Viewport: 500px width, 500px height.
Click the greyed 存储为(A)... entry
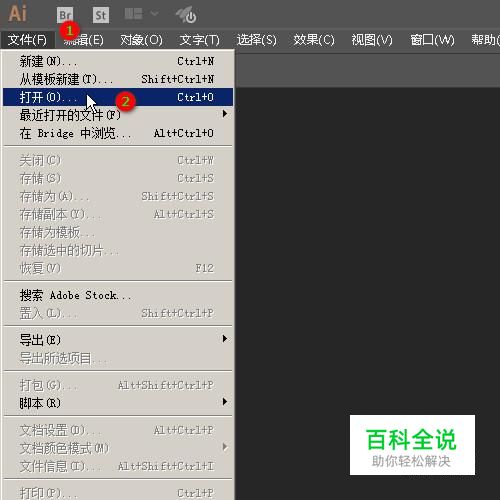118,197
